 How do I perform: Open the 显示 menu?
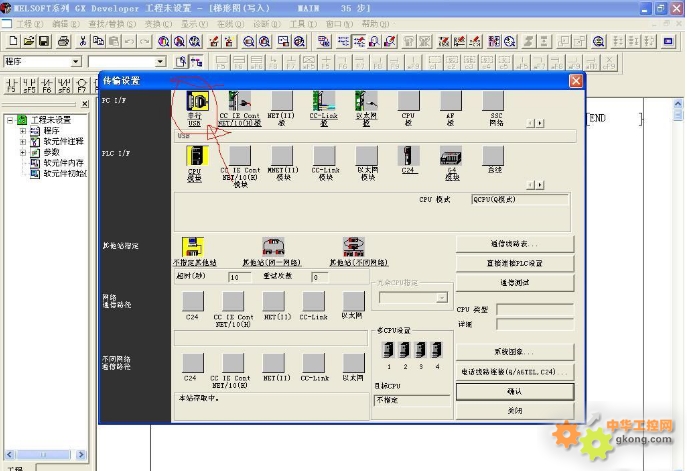click(194, 24)
